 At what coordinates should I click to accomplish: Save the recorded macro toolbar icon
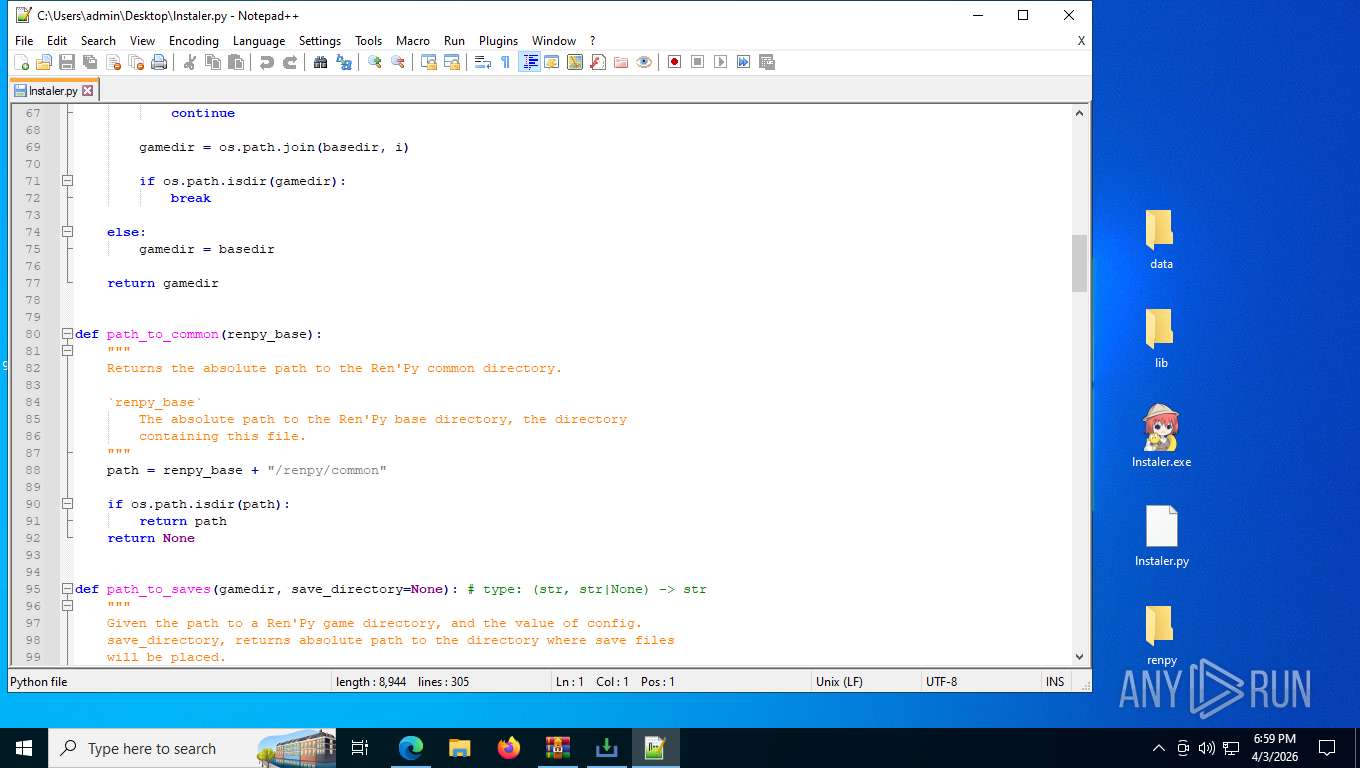tap(767, 62)
